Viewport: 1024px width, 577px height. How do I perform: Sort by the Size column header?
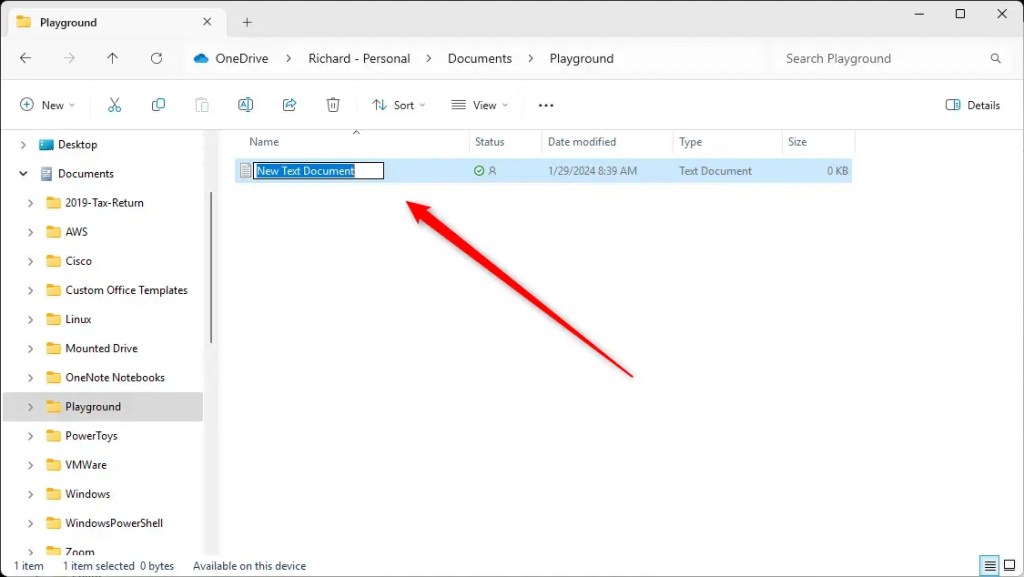pos(797,142)
